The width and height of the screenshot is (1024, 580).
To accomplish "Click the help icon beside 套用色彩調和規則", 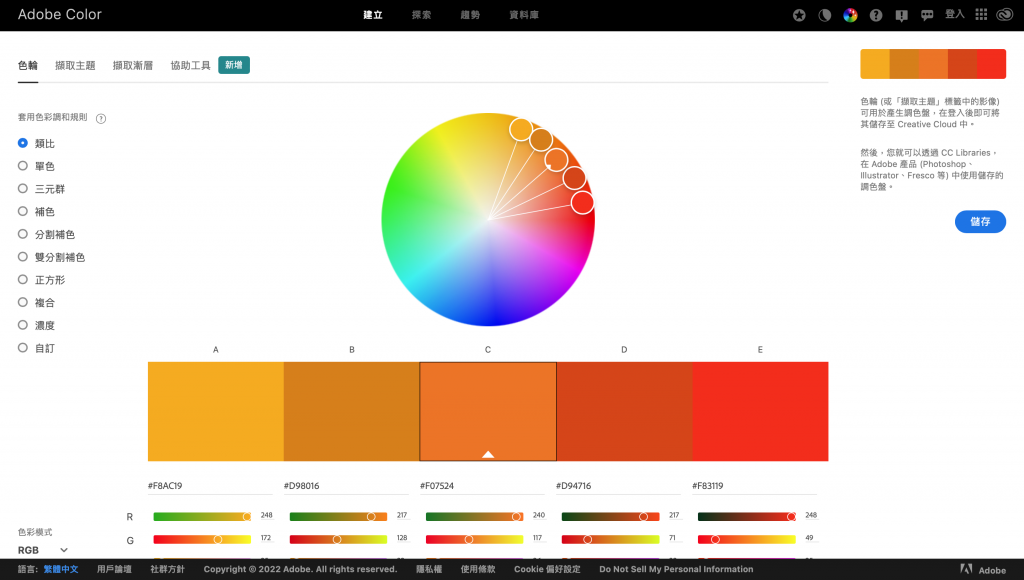I will [101, 118].
